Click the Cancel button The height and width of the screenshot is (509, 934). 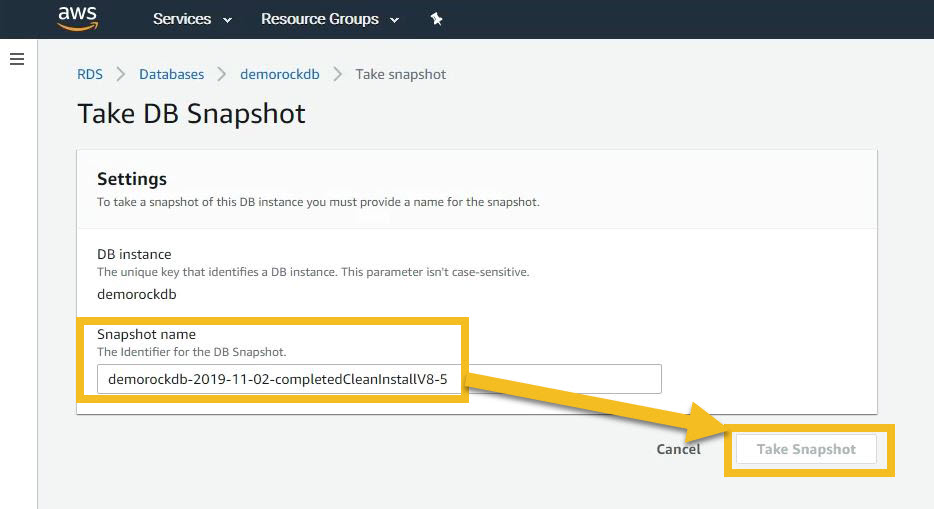pyautogui.click(x=678, y=449)
